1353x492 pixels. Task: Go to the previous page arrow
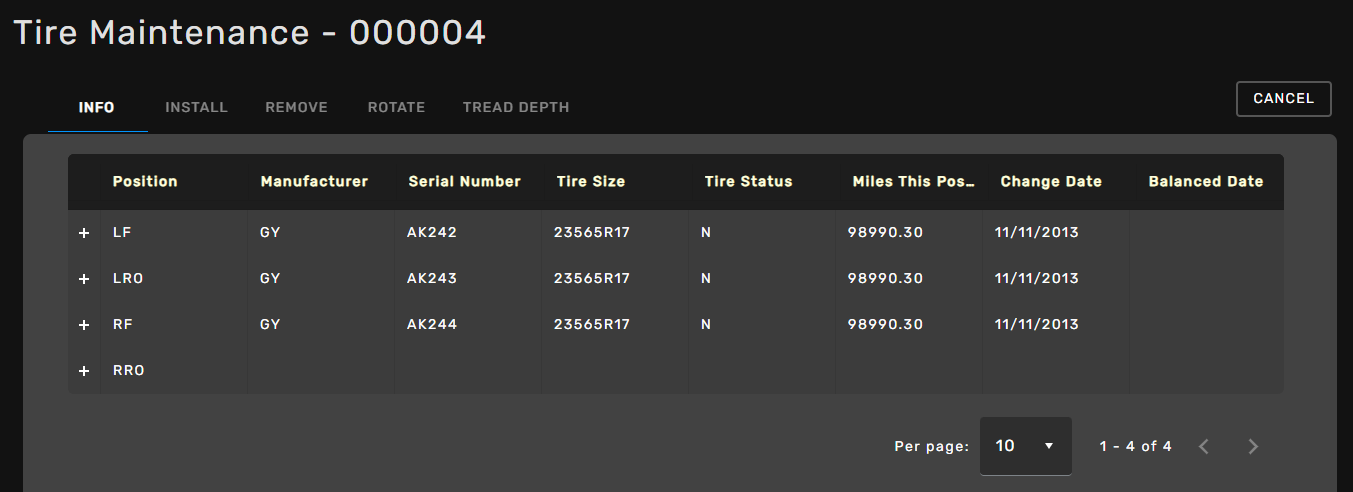(x=1204, y=446)
